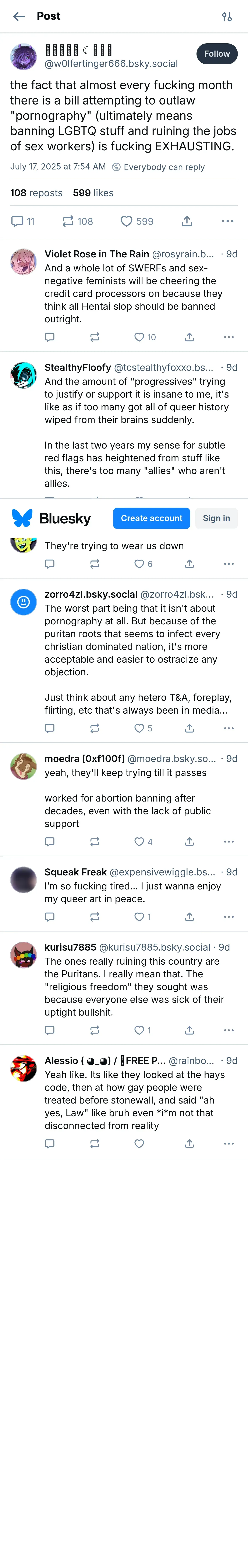The width and height of the screenshot is (248, 1568).
Task: Repost moedra's reply
Action: [x=95, y=842]
